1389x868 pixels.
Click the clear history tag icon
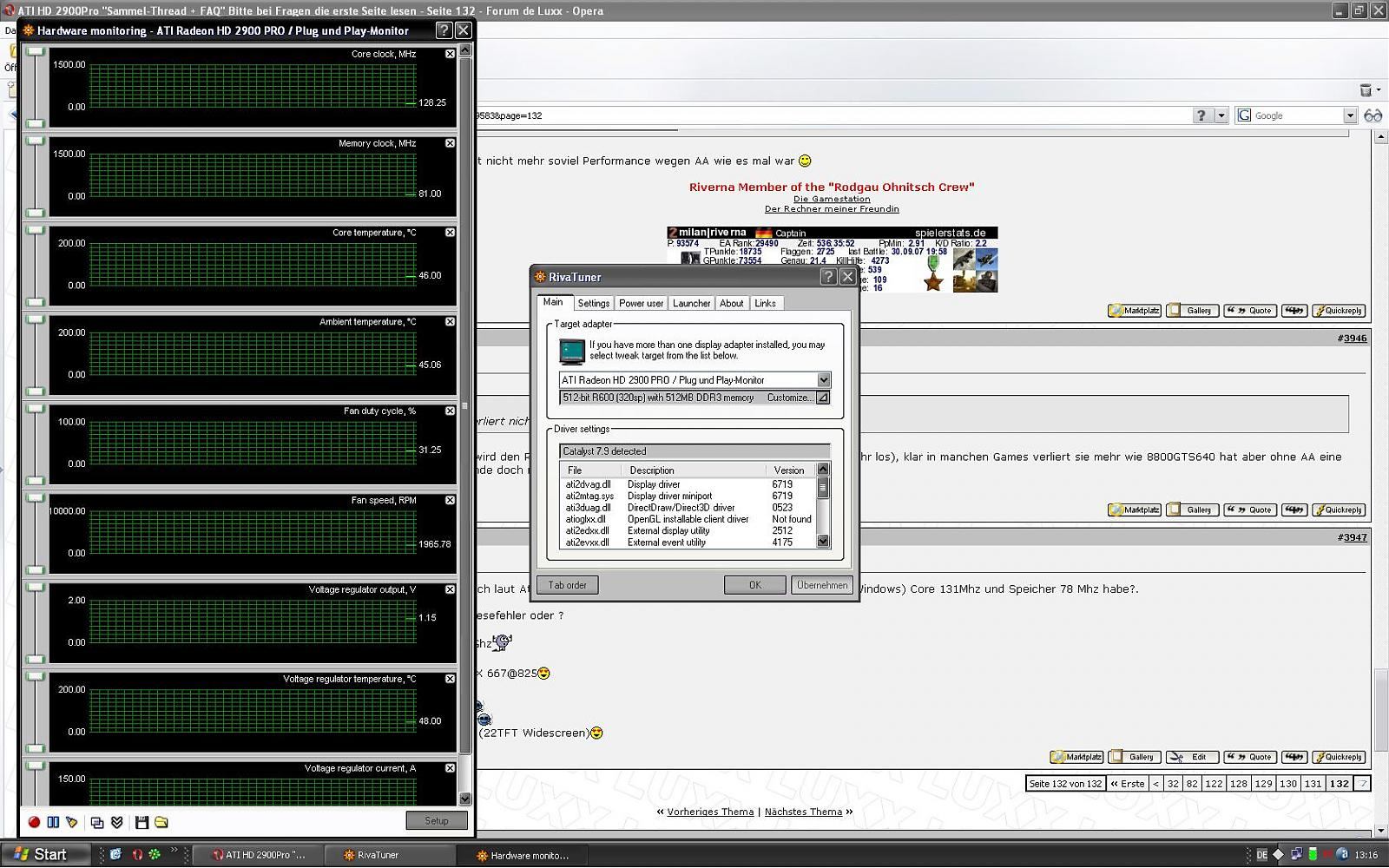point(72,822)
